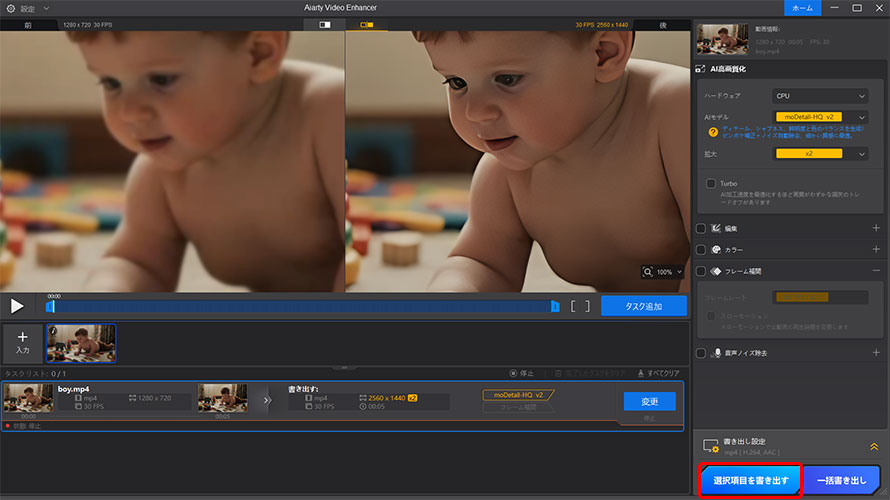Click the ホーム tab in title bar
Image resolution: width=890 pixels, height=500 pixels.
pos(802,8)
